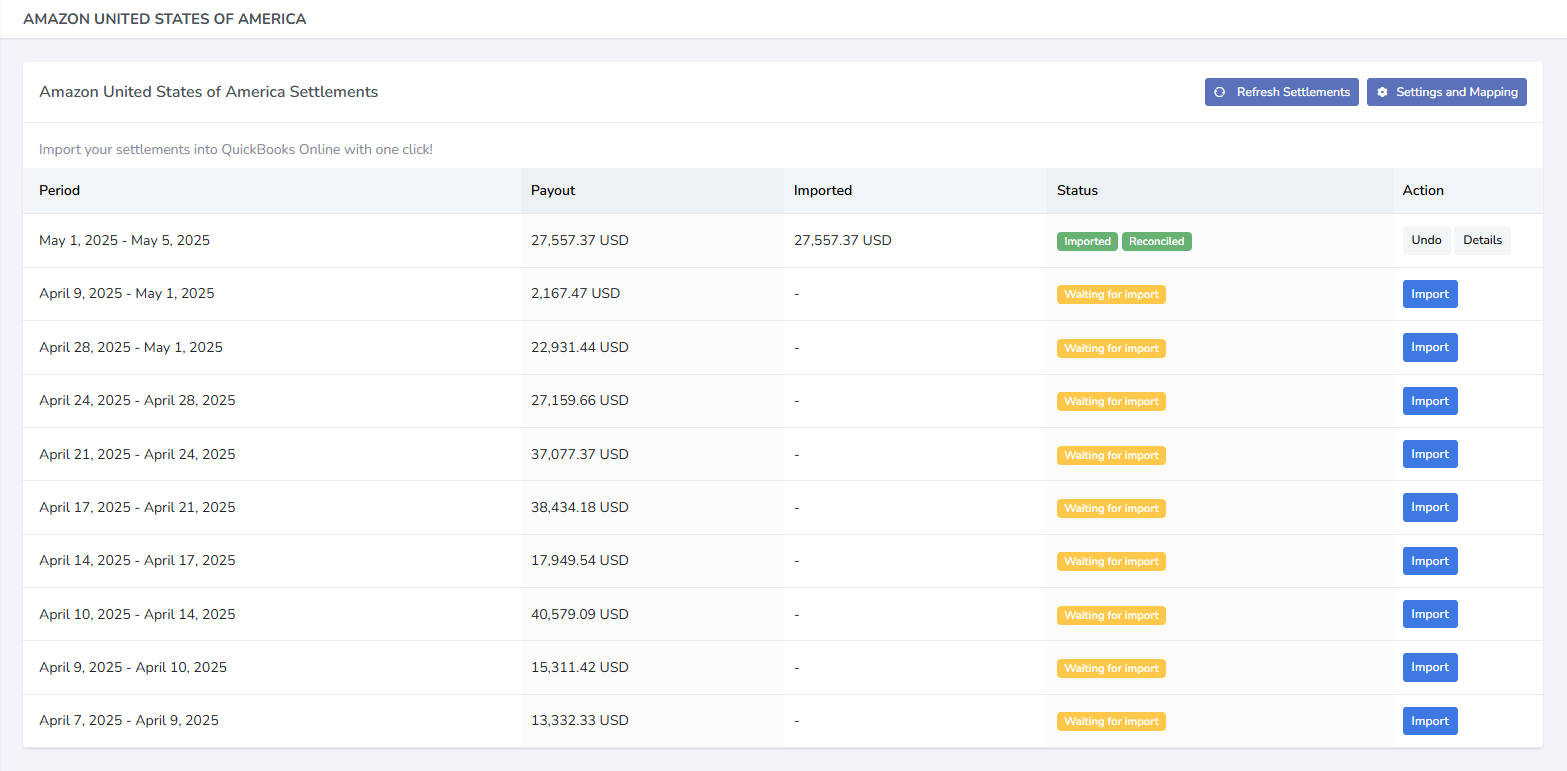Screen dimensions: 1567x771
Task: Click the Status column header
Action: (1077, 190)
